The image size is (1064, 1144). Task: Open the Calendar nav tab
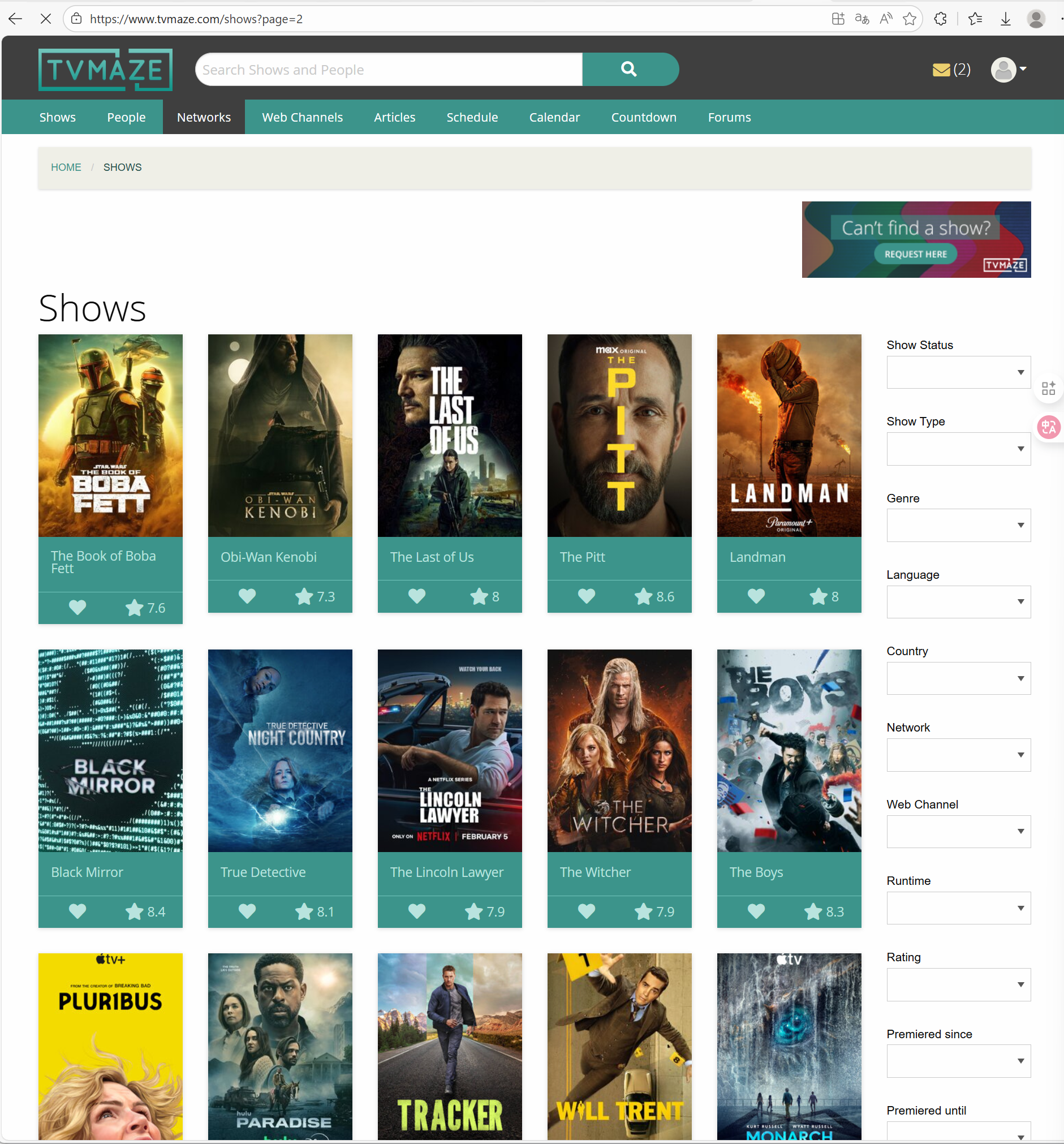pos(554,117)
